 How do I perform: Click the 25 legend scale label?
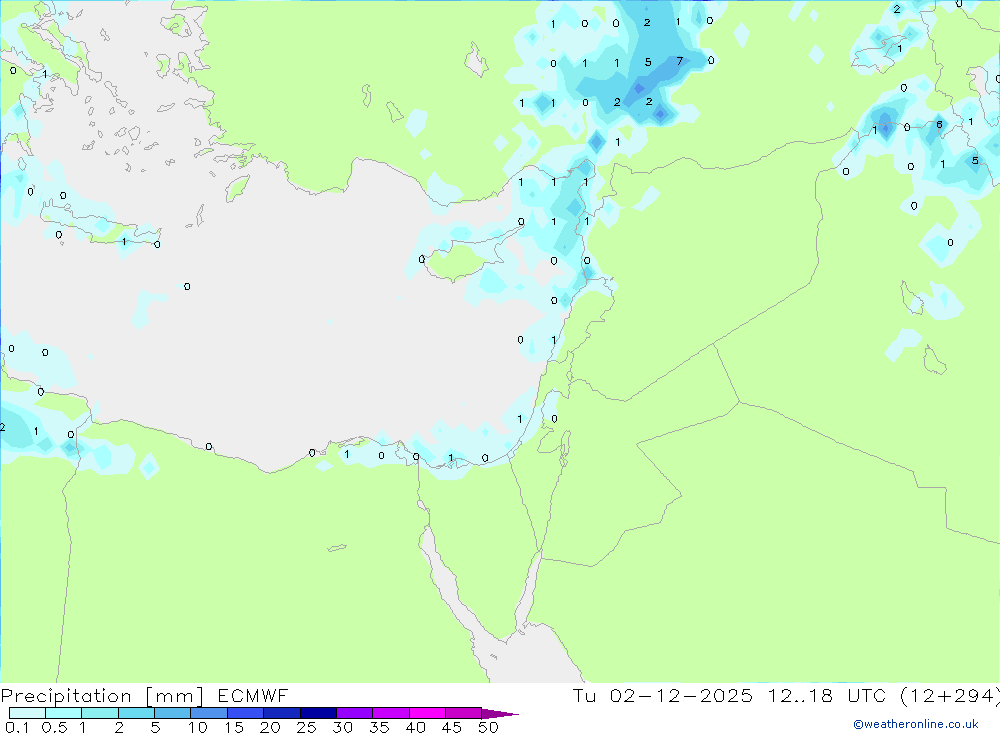pos(307,727)
